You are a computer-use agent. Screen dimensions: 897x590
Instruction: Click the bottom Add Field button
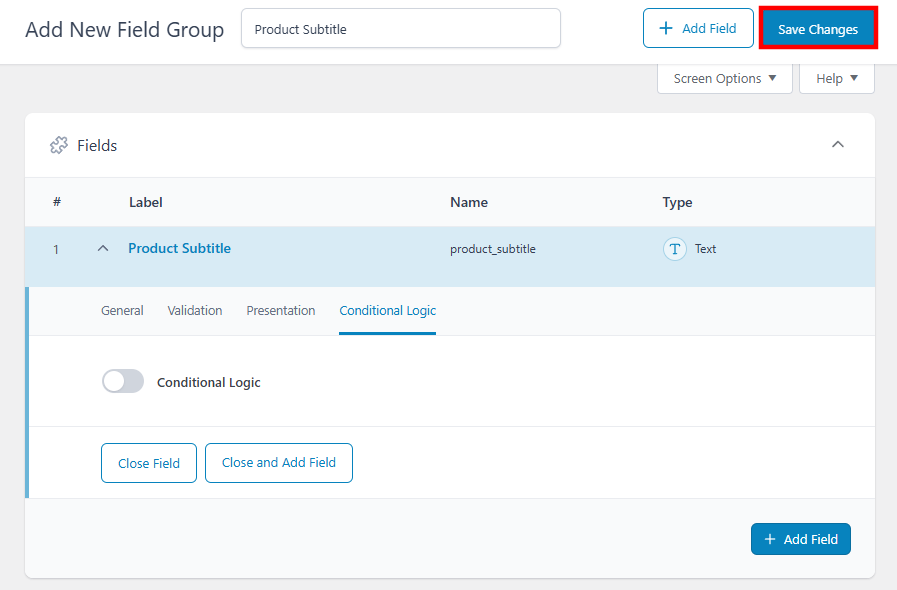point(800,539)
